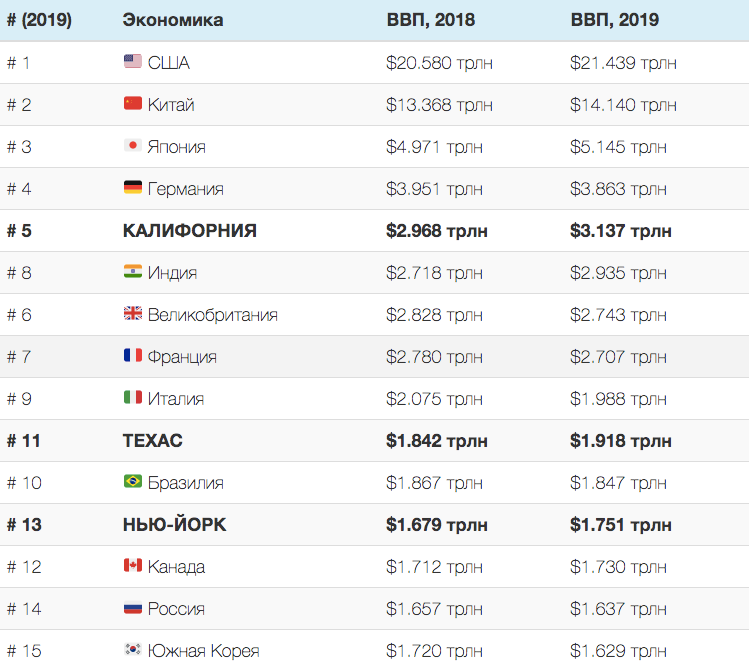Viewport: 751px width, 665px height.
Task: Click the Italy flag icon
Action: pos(133,398)
